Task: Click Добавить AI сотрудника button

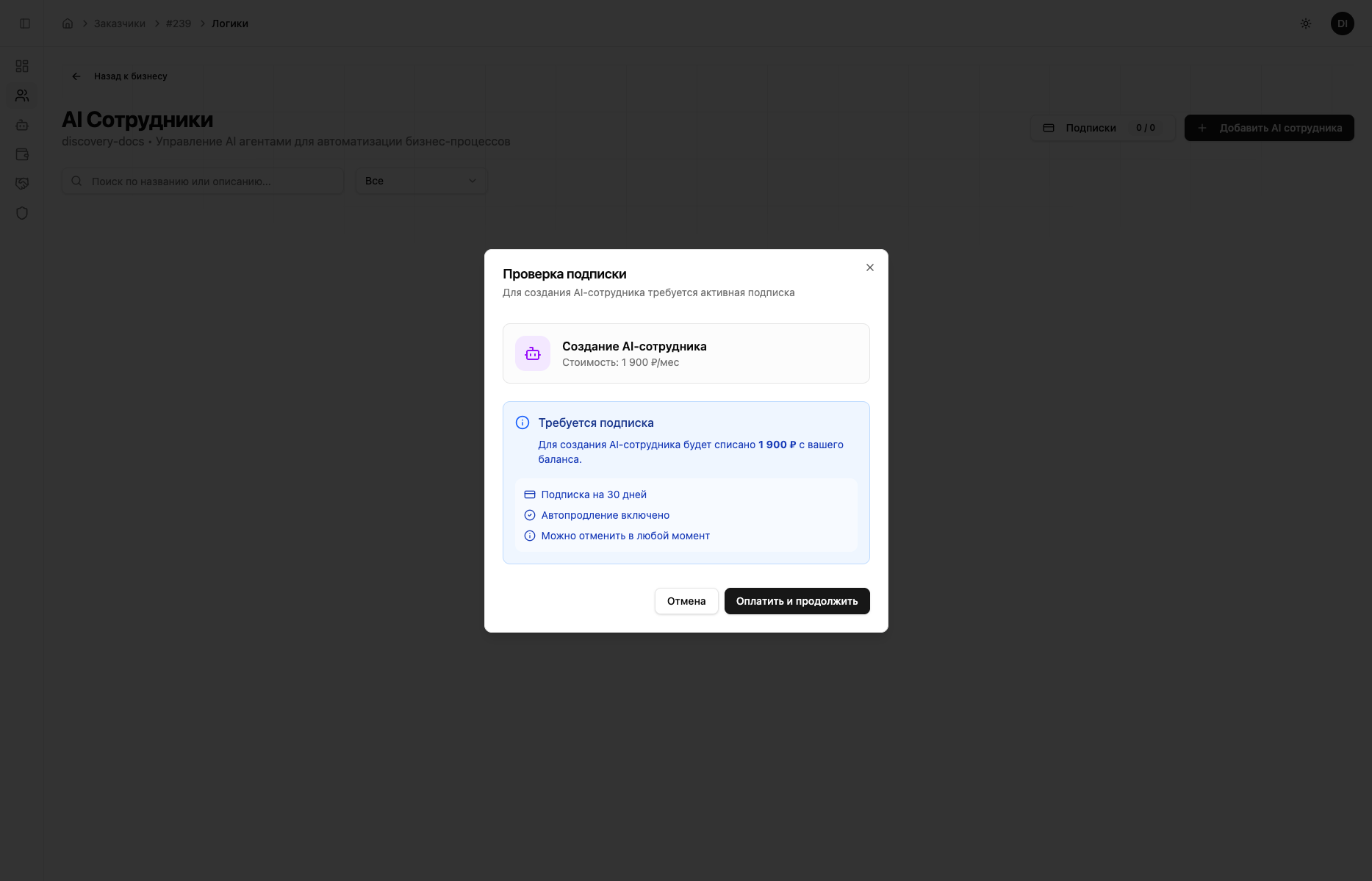Action: [x=1269, y=128]
